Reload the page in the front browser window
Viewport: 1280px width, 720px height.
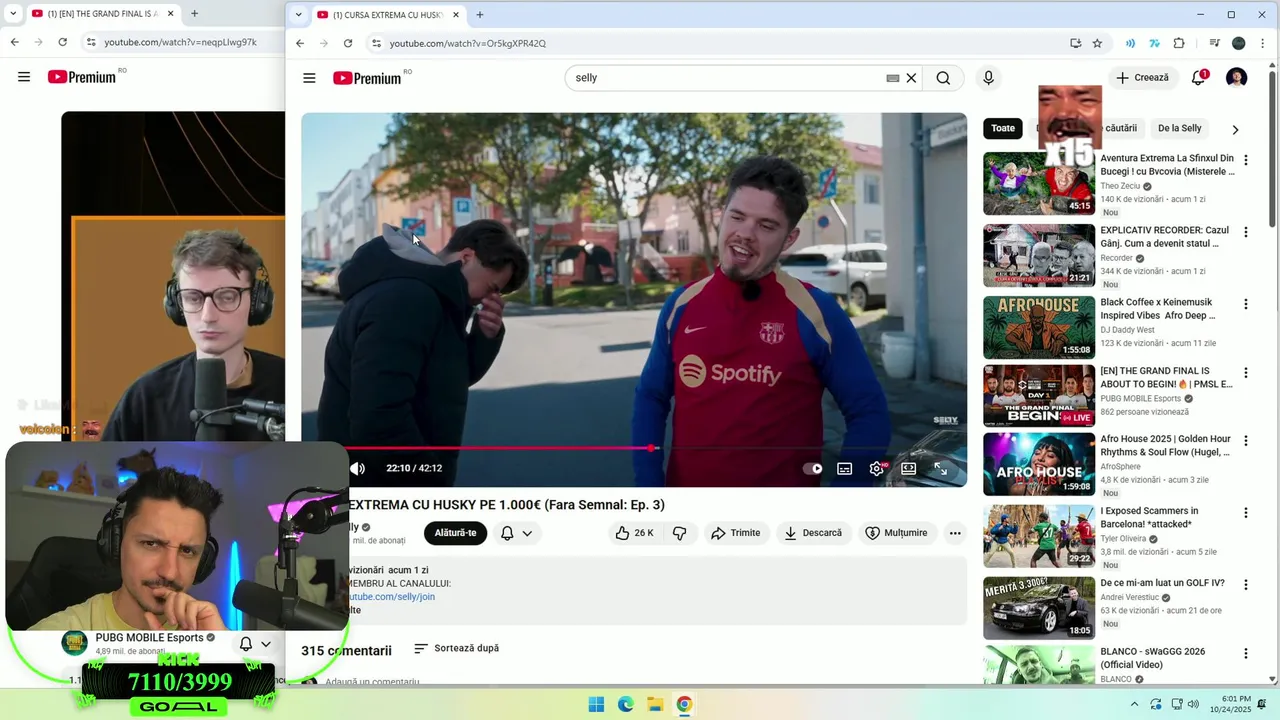(348, 43)
